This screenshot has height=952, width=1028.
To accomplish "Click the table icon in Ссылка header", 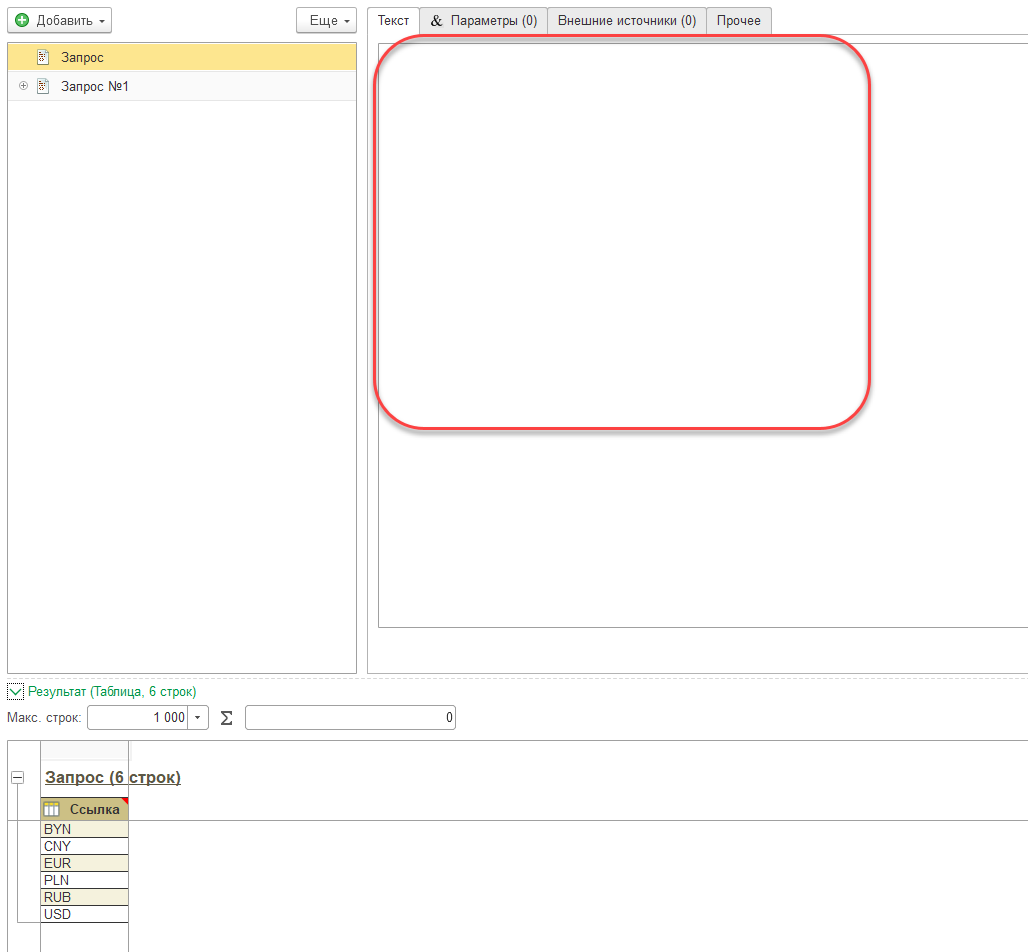I will click(x=52, y=809).
